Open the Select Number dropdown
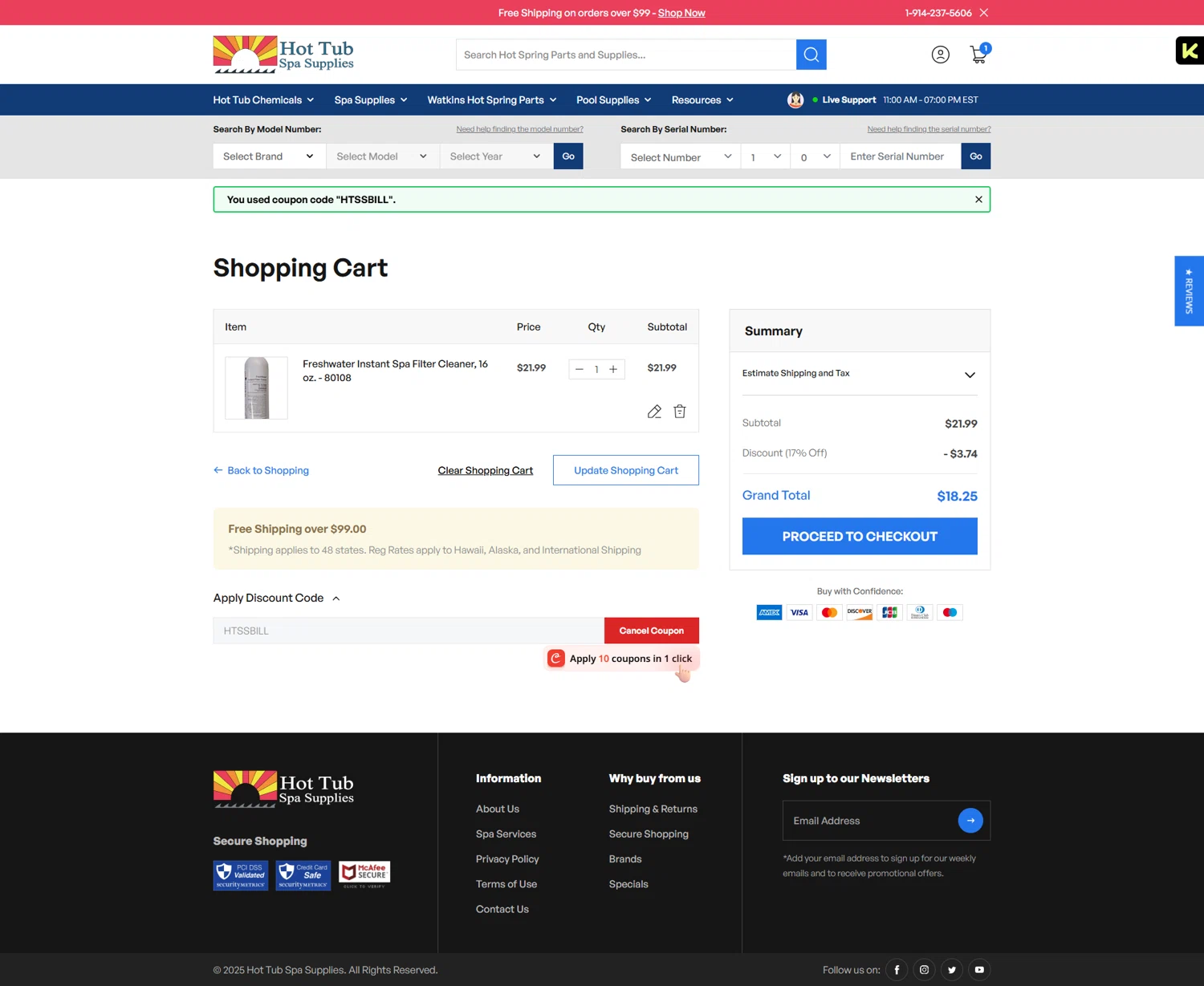This screenshot has width=1204, height=986. [681, 156]
